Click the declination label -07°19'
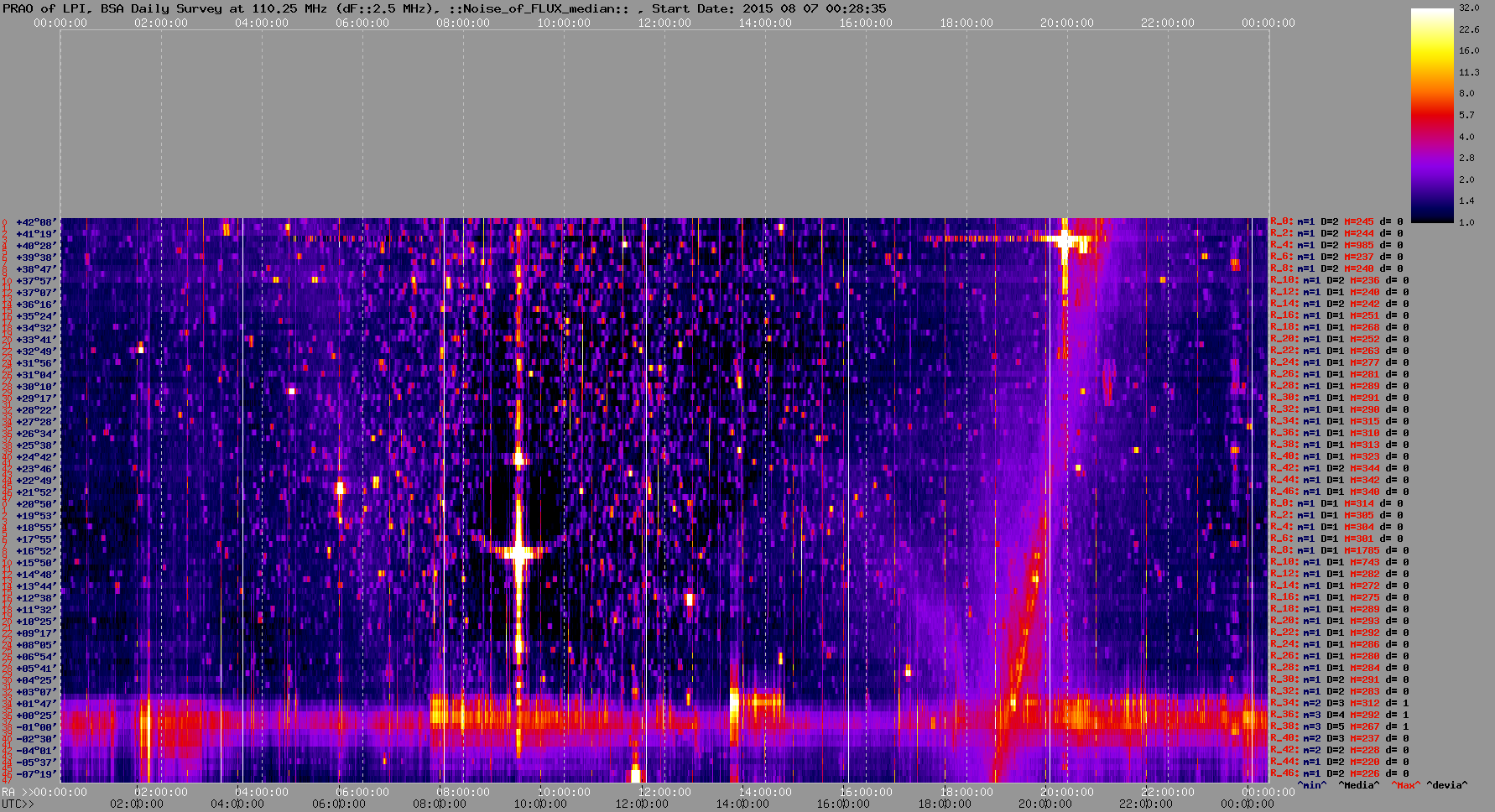The width and height of the screenshot is (1495, 812). click(x=36, y=774)
